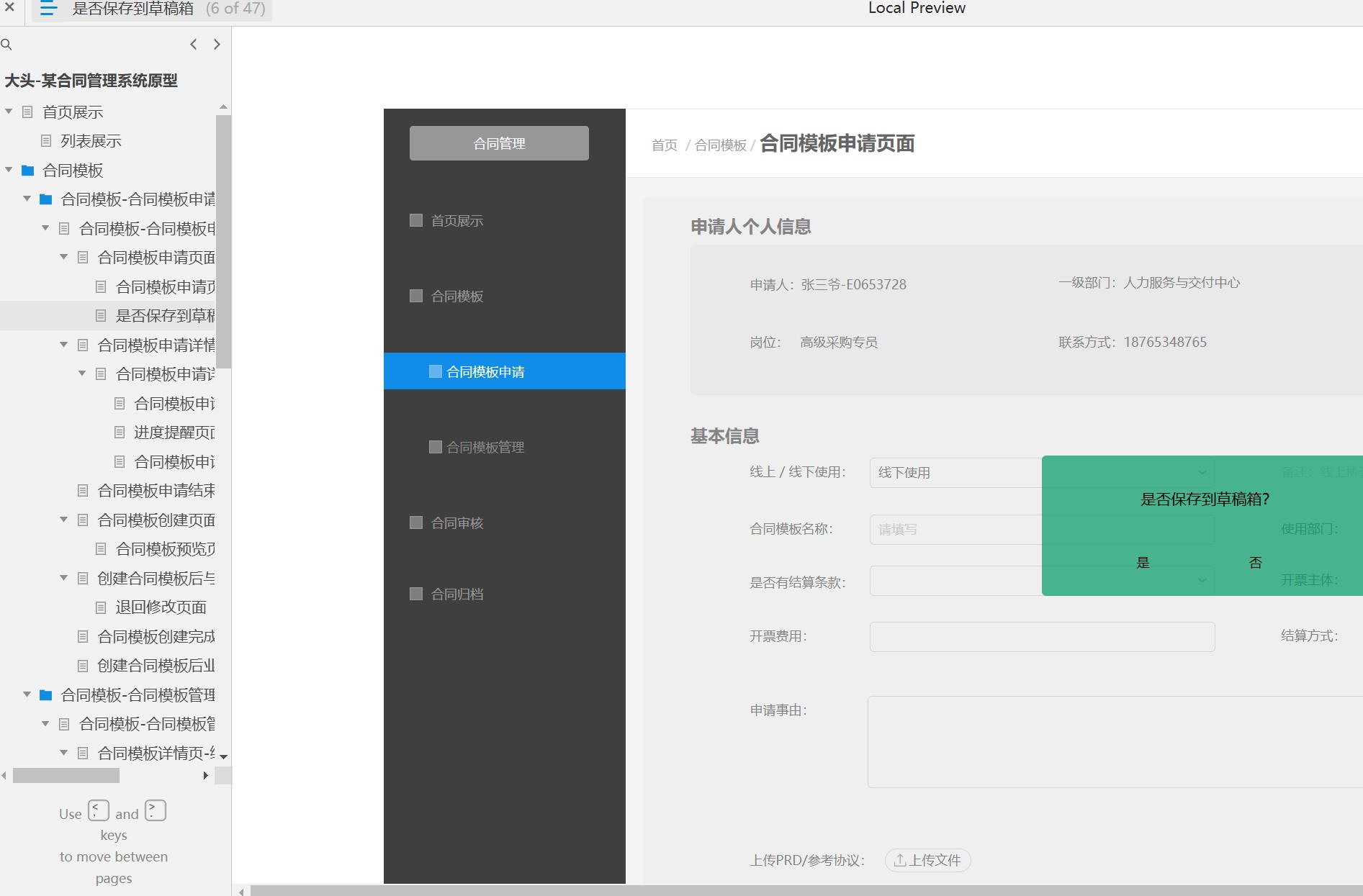The width and height of the screenshot is (1363, 896).
Task: Click the upload arrow icon in 上传文件
Action: click(x=900, y=860)
